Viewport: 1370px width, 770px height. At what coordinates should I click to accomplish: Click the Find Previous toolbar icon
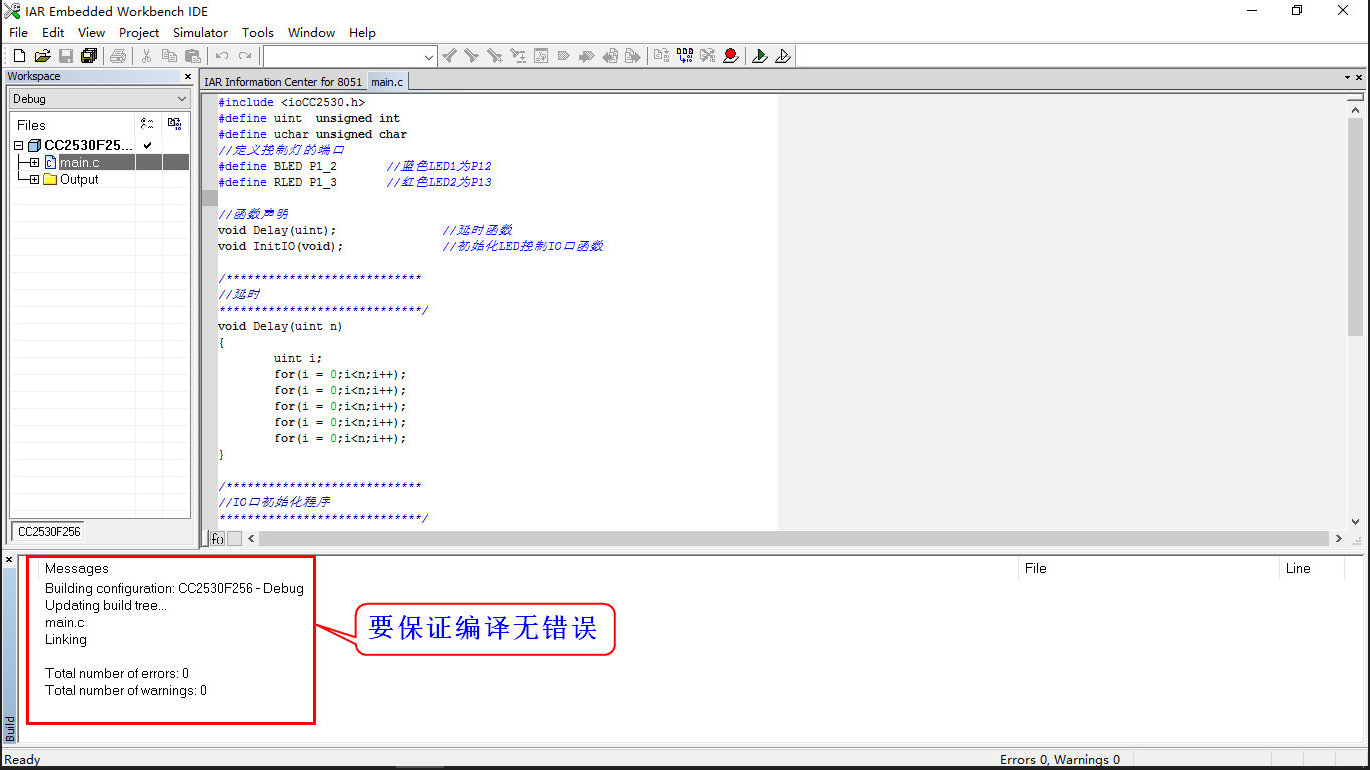449,56
